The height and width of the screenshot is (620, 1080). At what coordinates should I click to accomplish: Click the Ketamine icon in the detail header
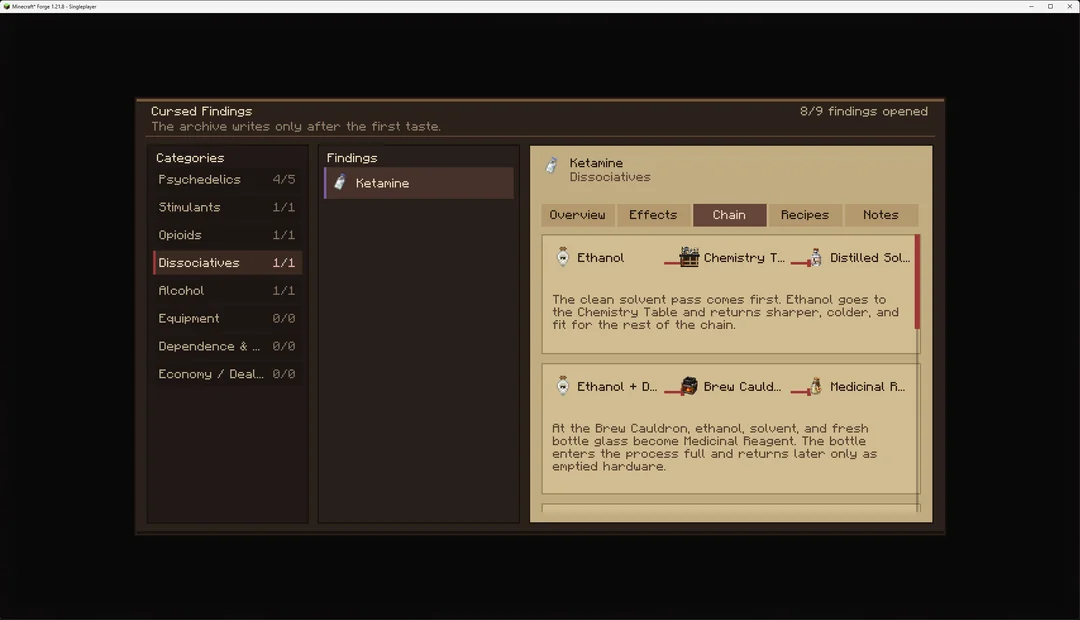pos(551,165)
